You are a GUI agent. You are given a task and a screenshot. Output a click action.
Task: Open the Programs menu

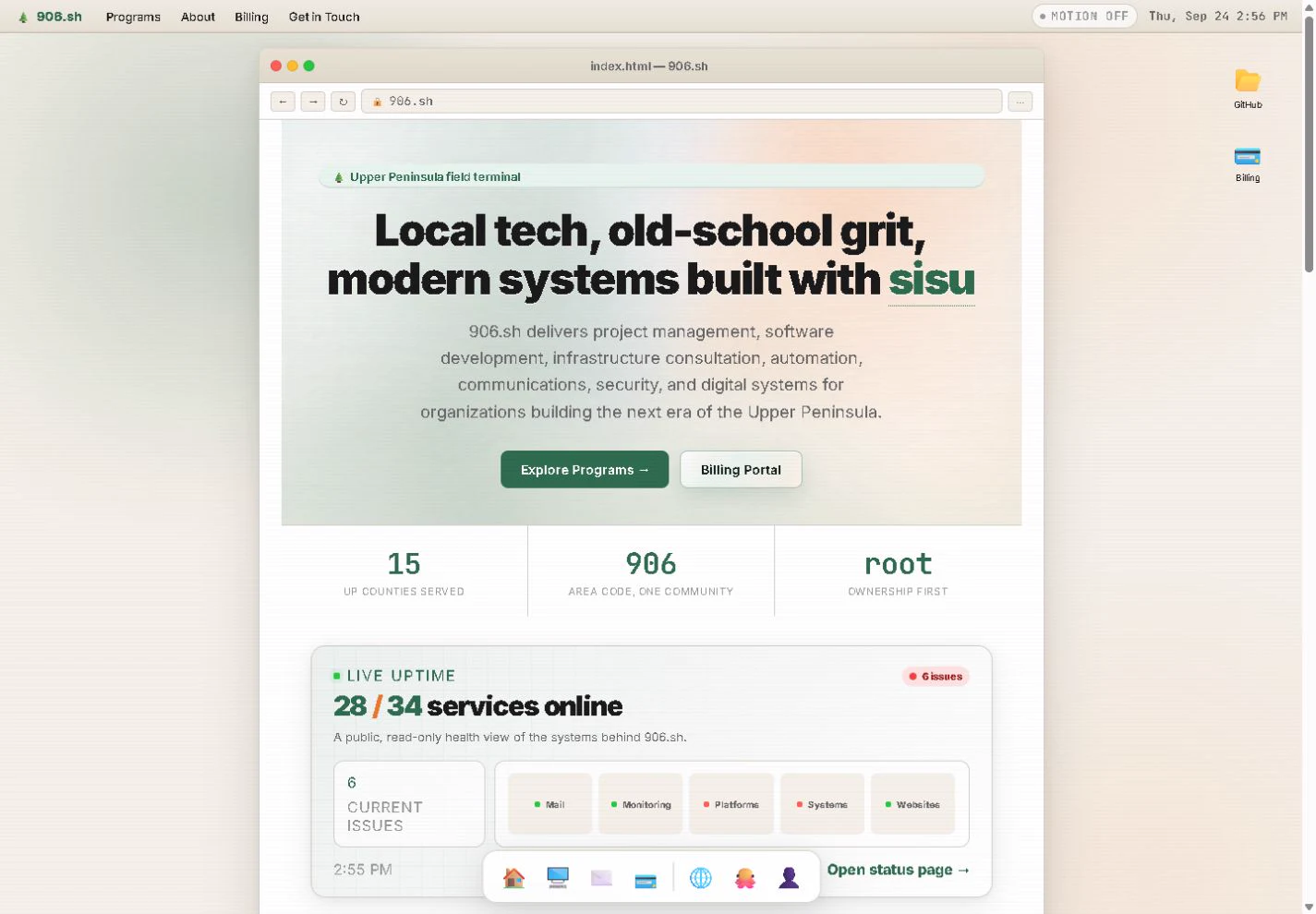coord(133,17)
